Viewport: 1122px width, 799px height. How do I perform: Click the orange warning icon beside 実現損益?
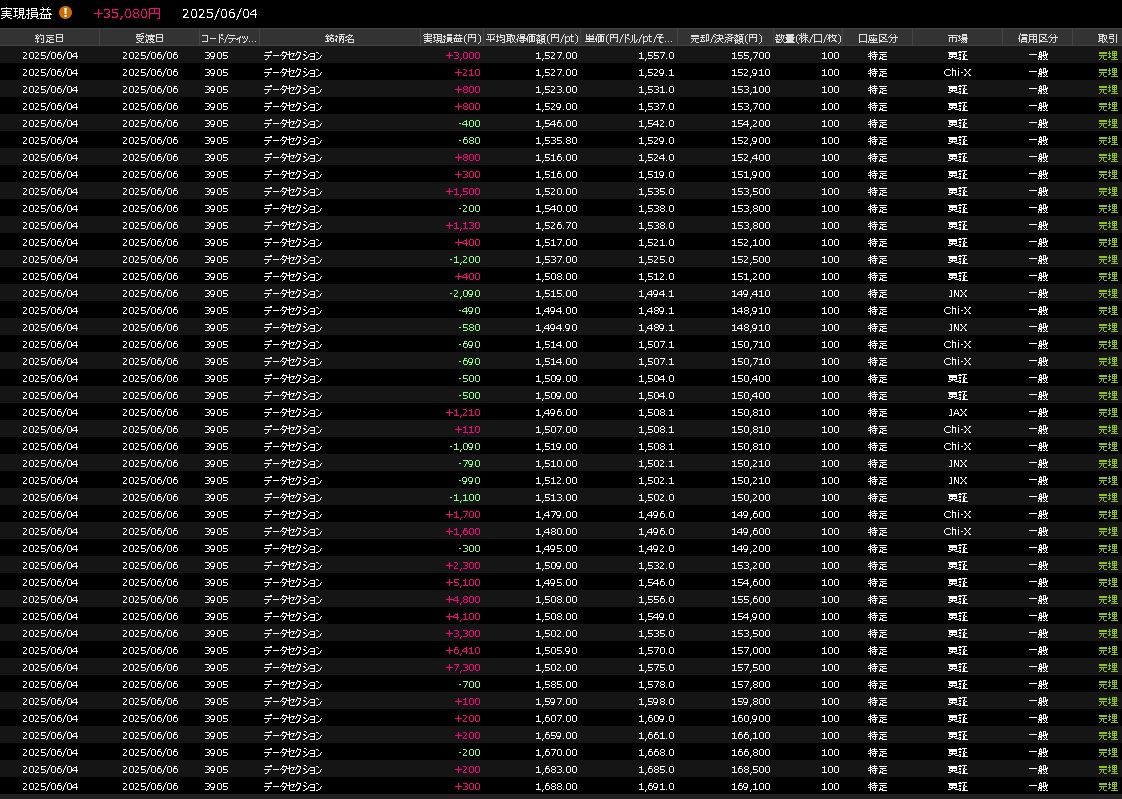click(x=65, y=12)
